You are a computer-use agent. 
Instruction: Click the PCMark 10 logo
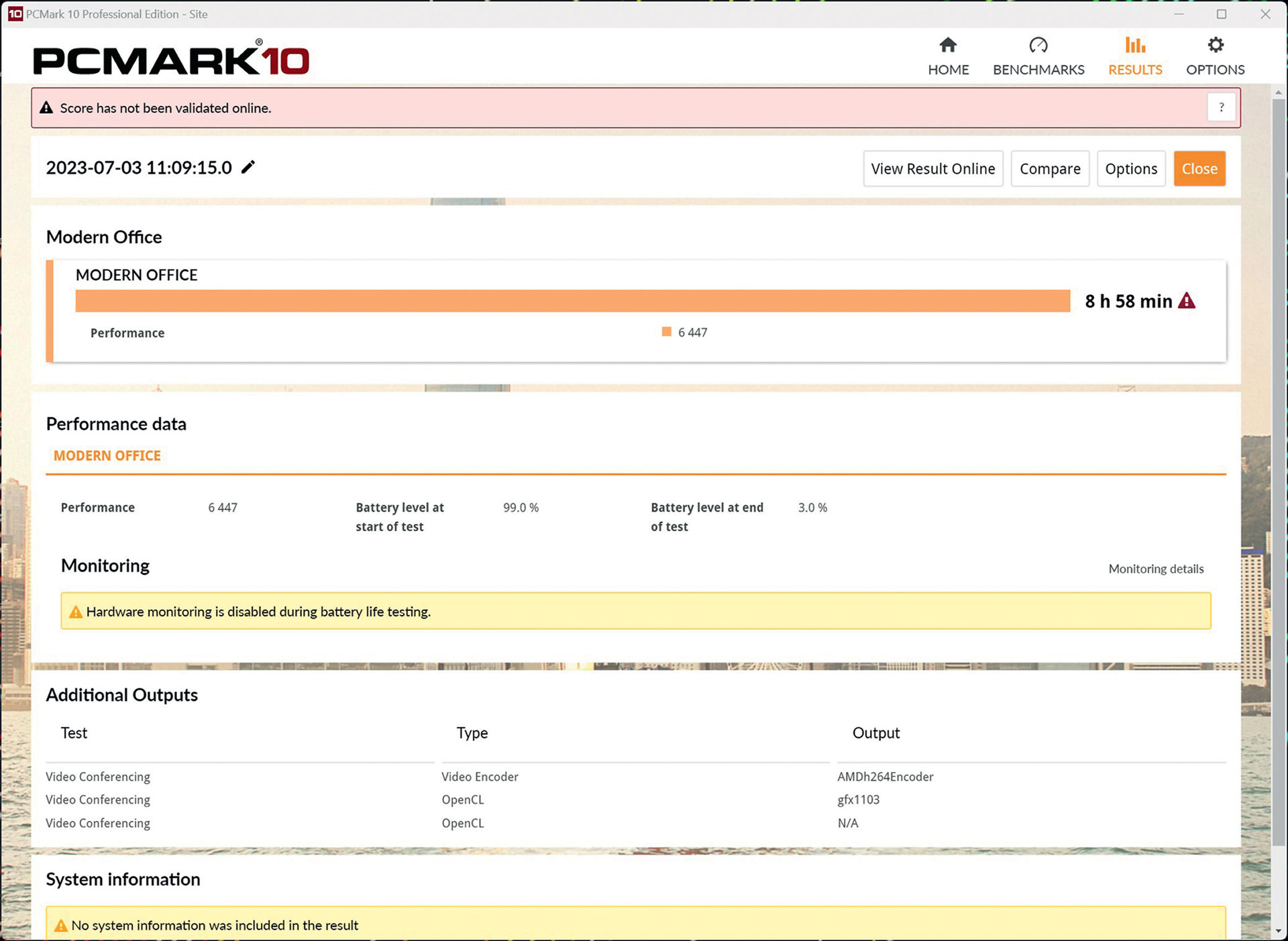coord(171,59)
